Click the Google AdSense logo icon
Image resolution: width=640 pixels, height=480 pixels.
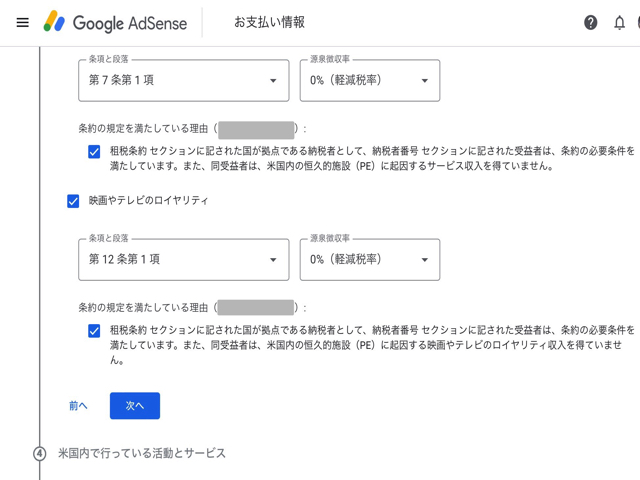coord(54,21)
